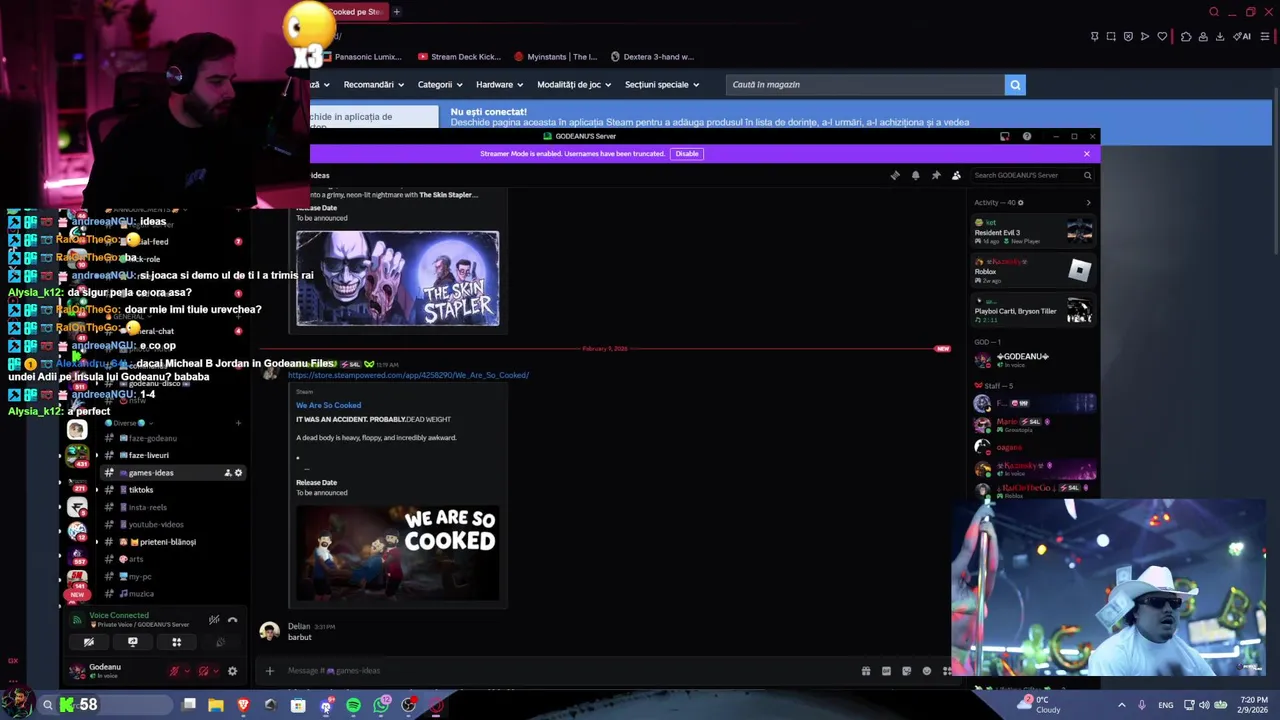This screenshot has width=1280, height=720.
Task: Open Discord inbox icon in title bar
Action: (1005, 136)
